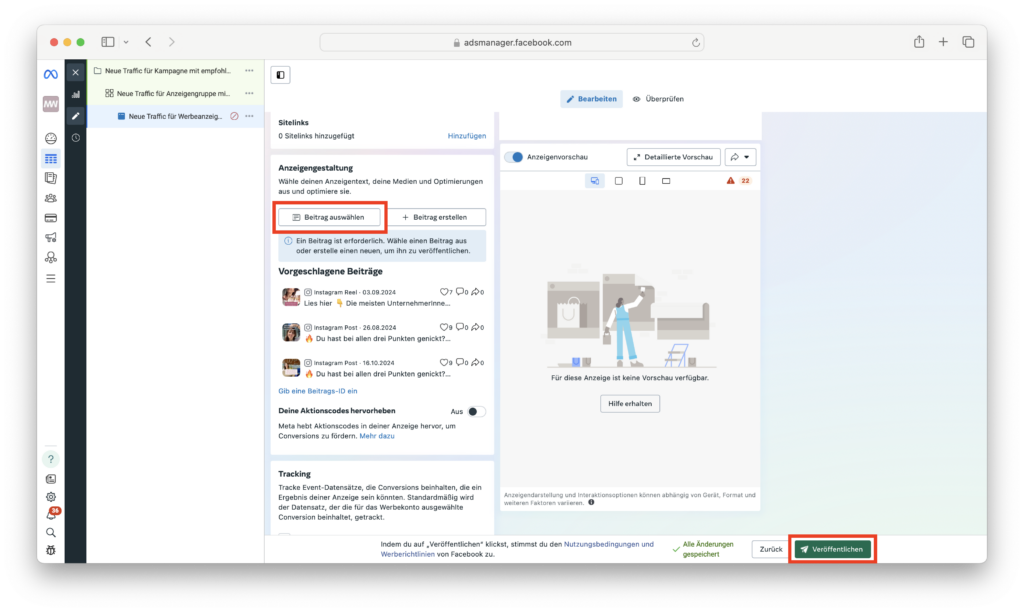Open the events manager nodes icon

[50, 257]
